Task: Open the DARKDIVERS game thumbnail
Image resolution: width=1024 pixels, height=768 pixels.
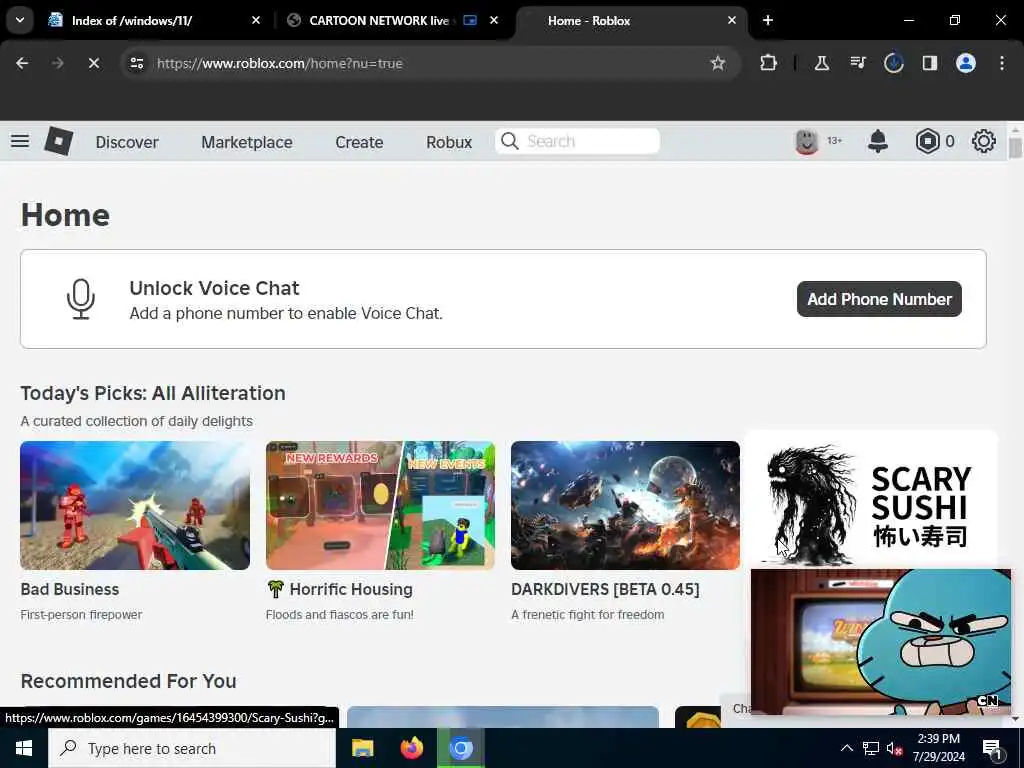Action: pyautogui.click(x=625, y=505)
